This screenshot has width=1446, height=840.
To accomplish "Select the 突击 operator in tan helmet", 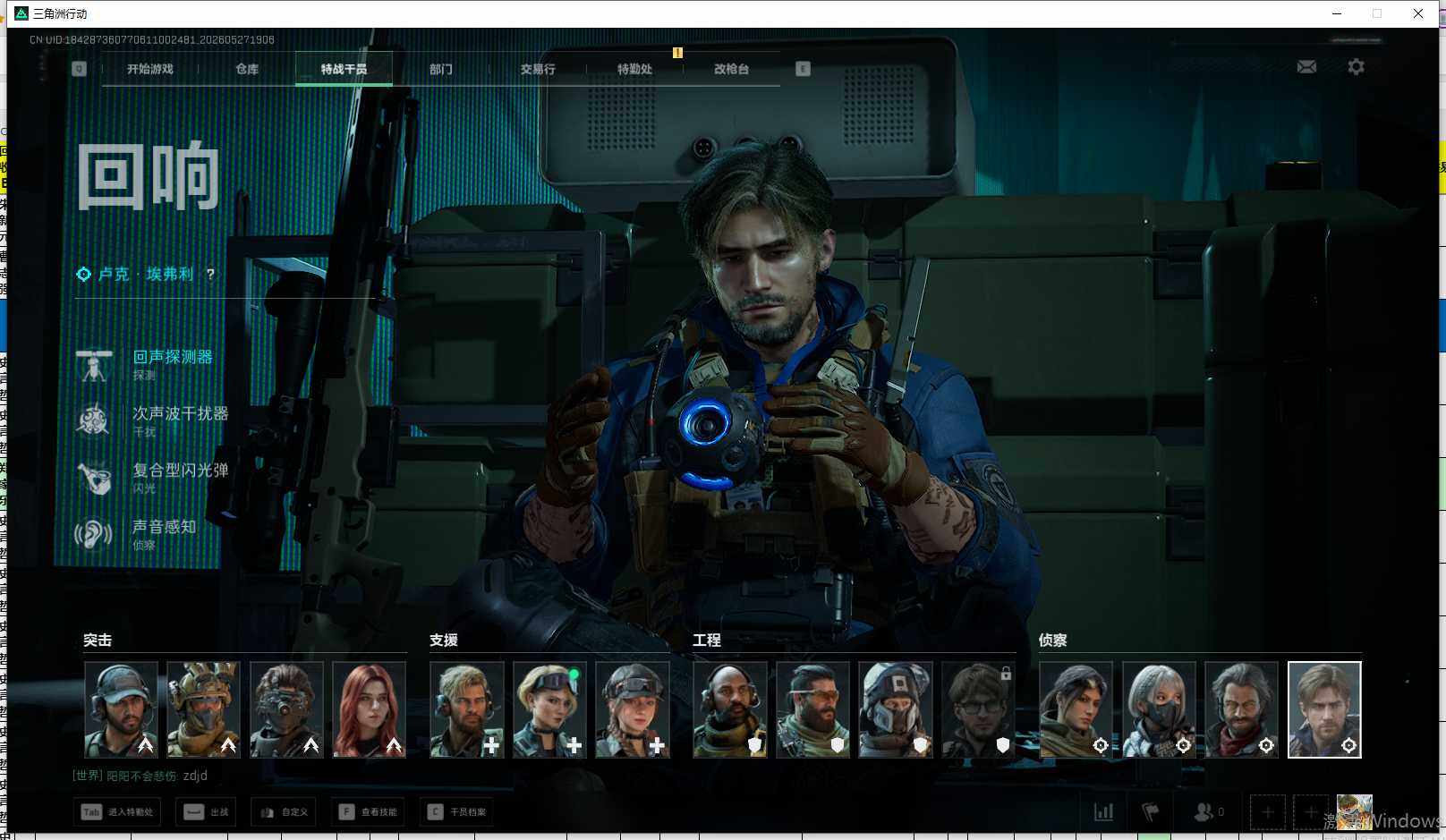I will click(x=203, y=709).
